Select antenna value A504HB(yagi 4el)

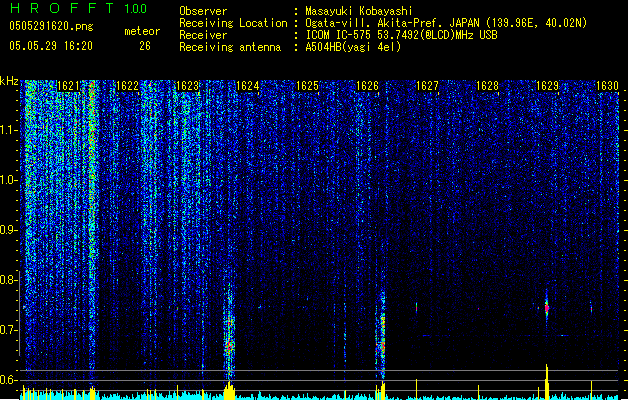(x=353, y=47)
